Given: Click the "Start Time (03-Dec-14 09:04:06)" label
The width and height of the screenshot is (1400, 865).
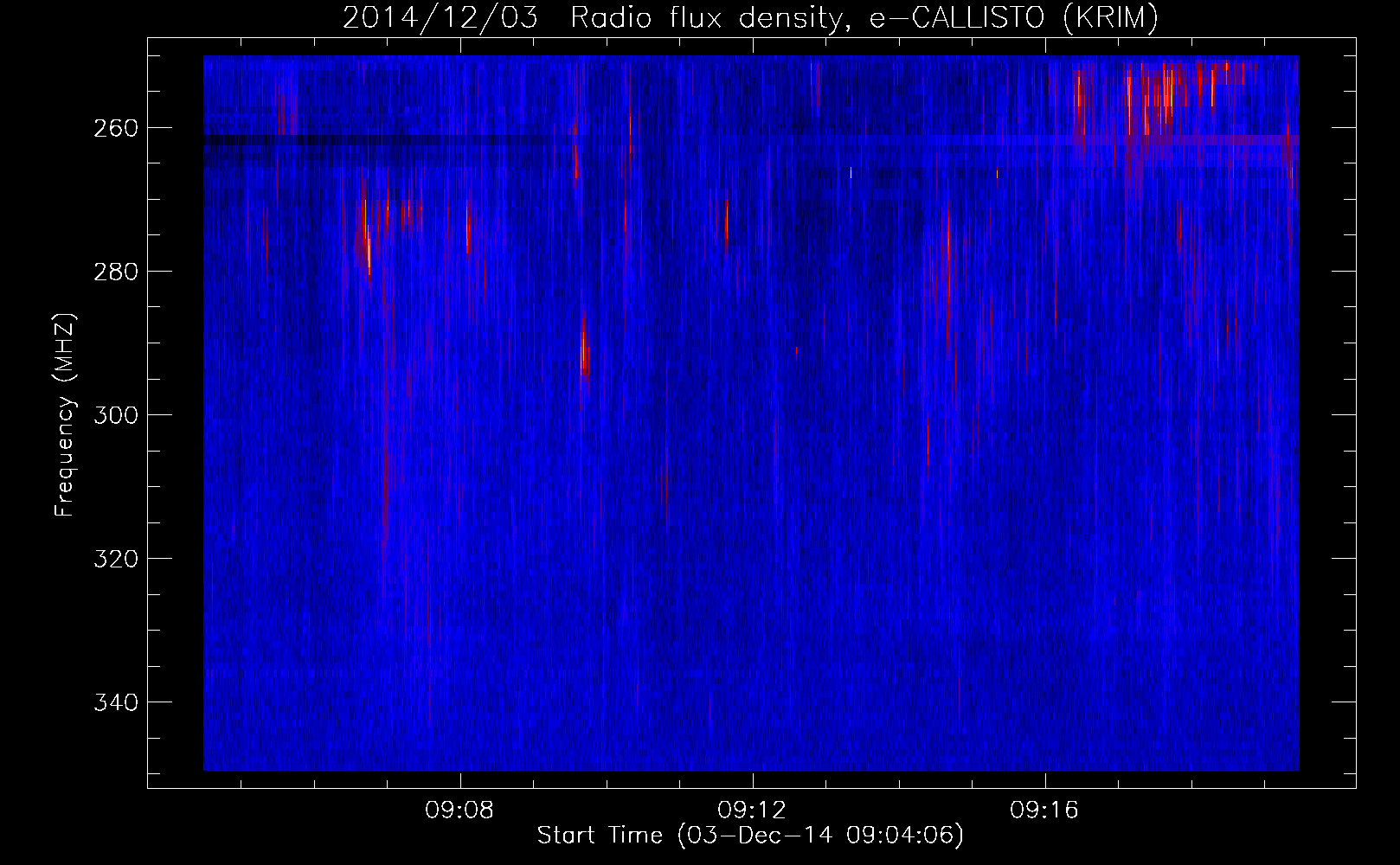Looking at the screenshot, I should [750, 836].
